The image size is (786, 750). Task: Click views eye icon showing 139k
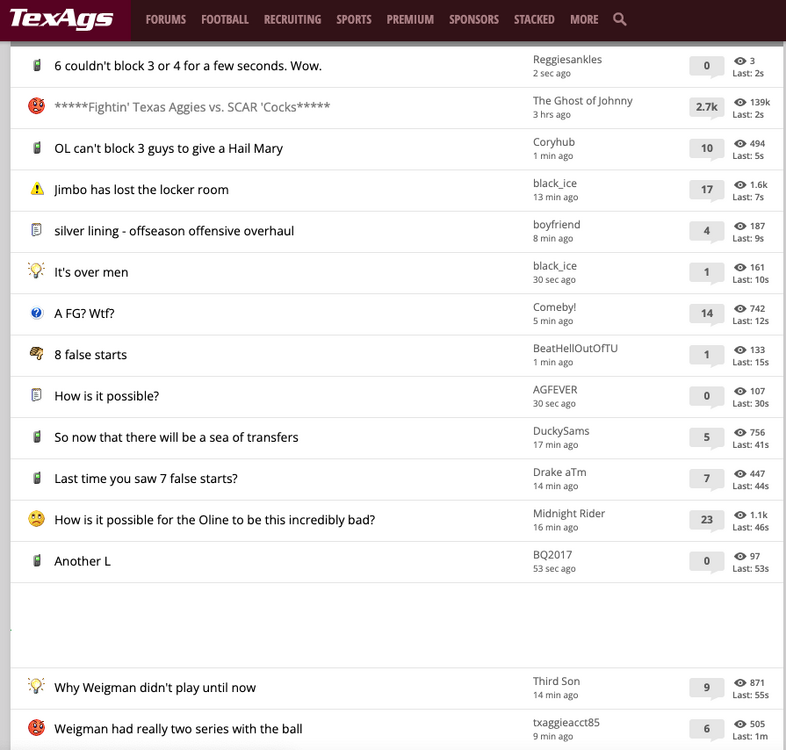point(740,102)
